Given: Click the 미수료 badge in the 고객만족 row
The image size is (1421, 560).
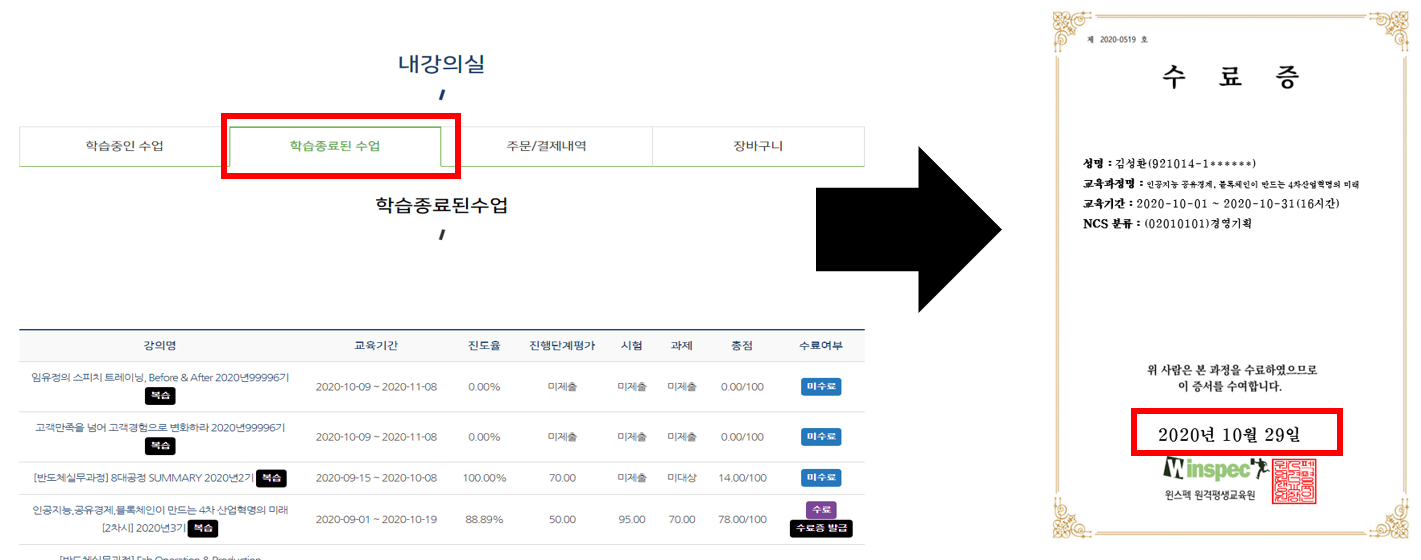Looking at the screenshot, I should [821, 437].
